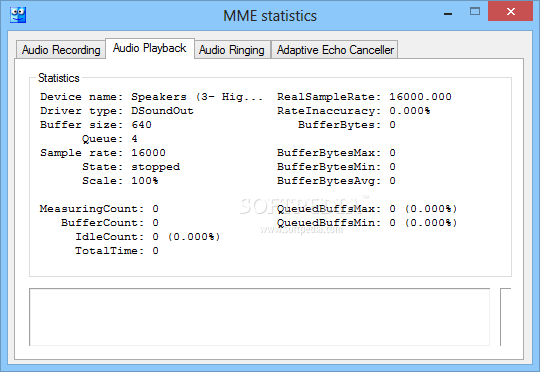Click the RealSampleRate value '16000.000'

420,97
